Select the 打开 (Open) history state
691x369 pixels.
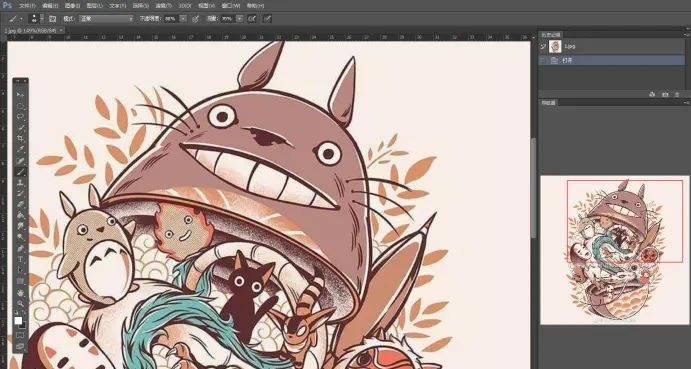click(x=612, y=60)
